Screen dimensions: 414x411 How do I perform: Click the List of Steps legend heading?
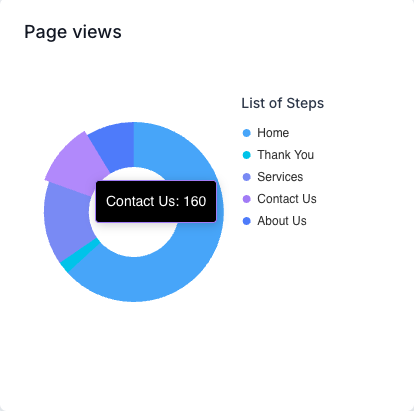[283, 103]
